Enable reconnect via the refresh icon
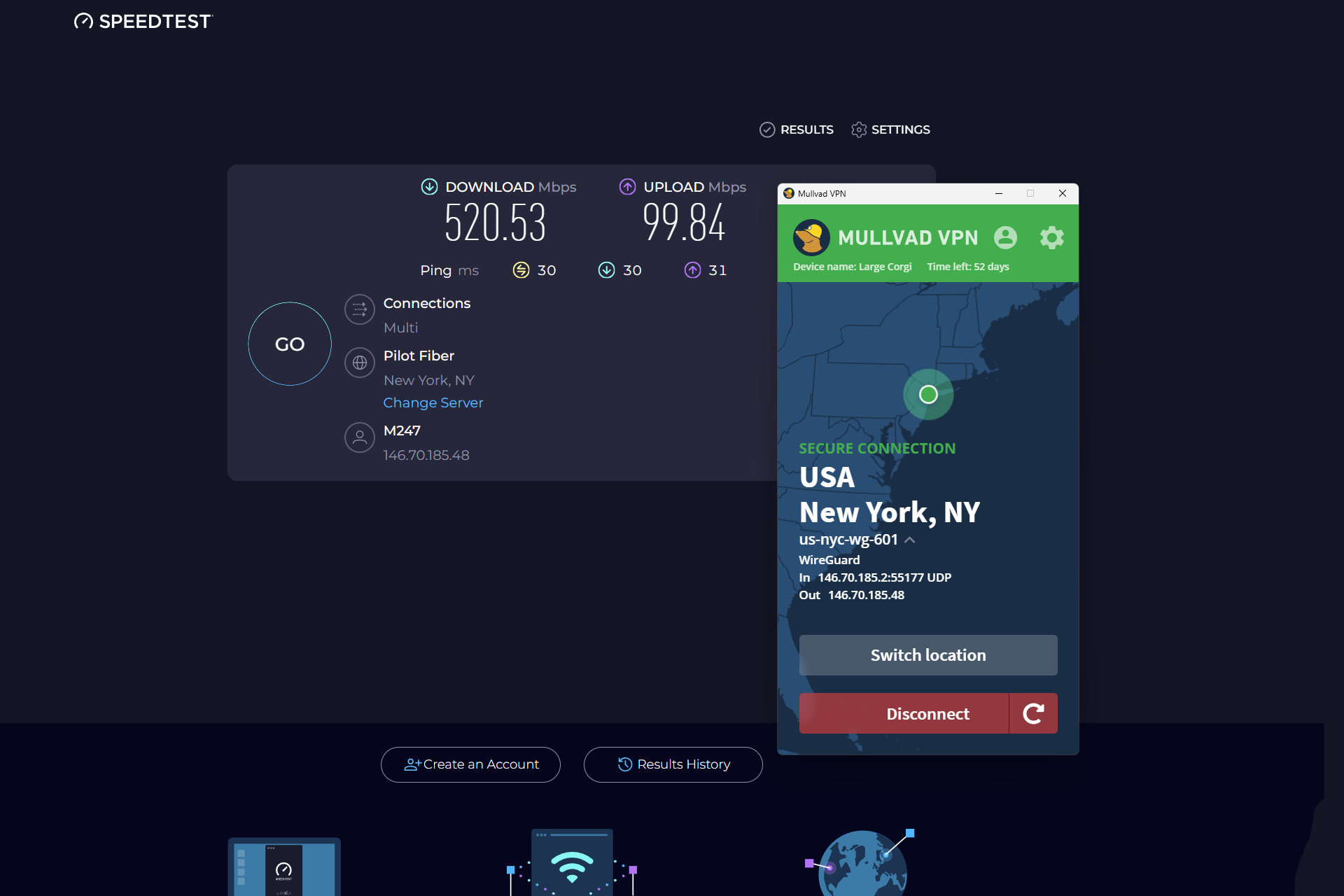Screen dimensions: 1344x896 1033,713
